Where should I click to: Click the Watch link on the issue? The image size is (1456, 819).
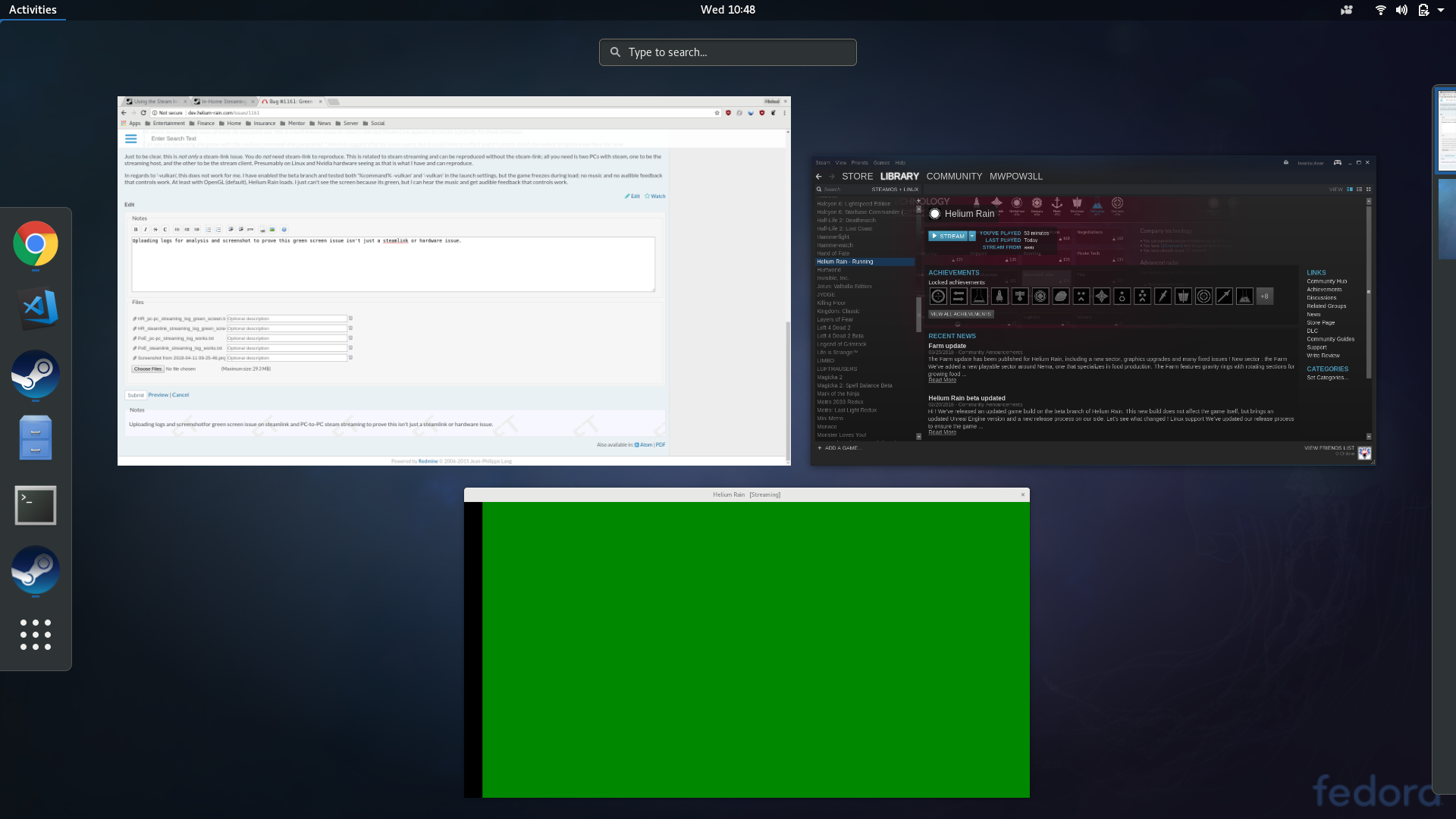[x=655, y=196]
